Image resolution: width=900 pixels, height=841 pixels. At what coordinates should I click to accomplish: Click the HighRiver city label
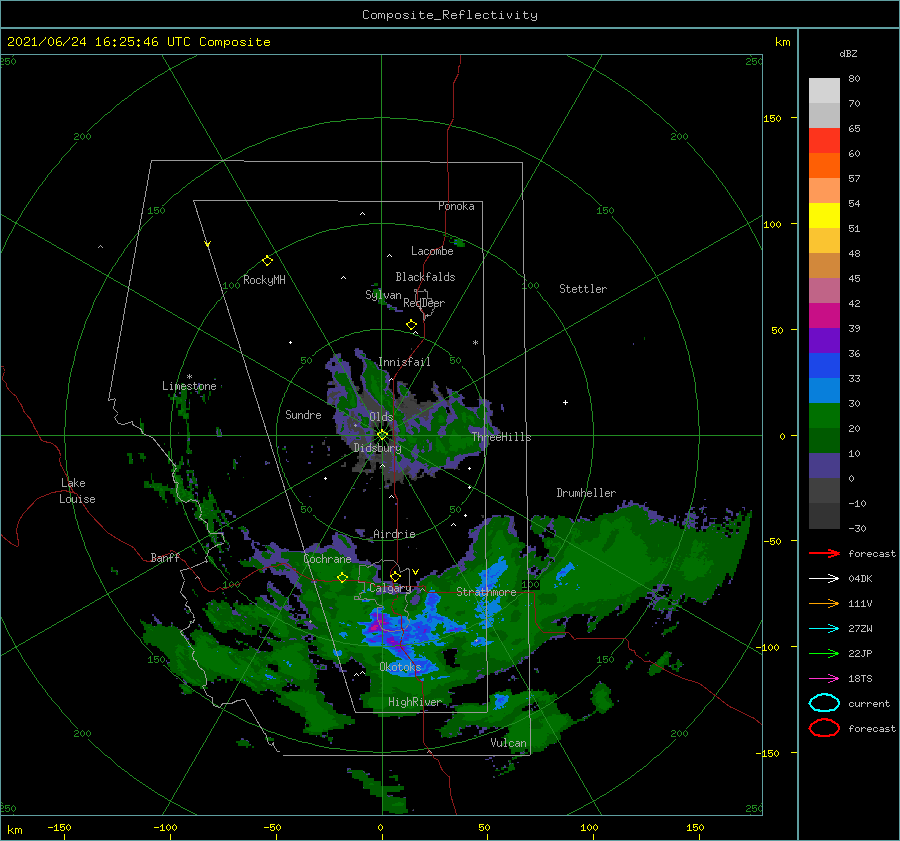click(415, 702)
